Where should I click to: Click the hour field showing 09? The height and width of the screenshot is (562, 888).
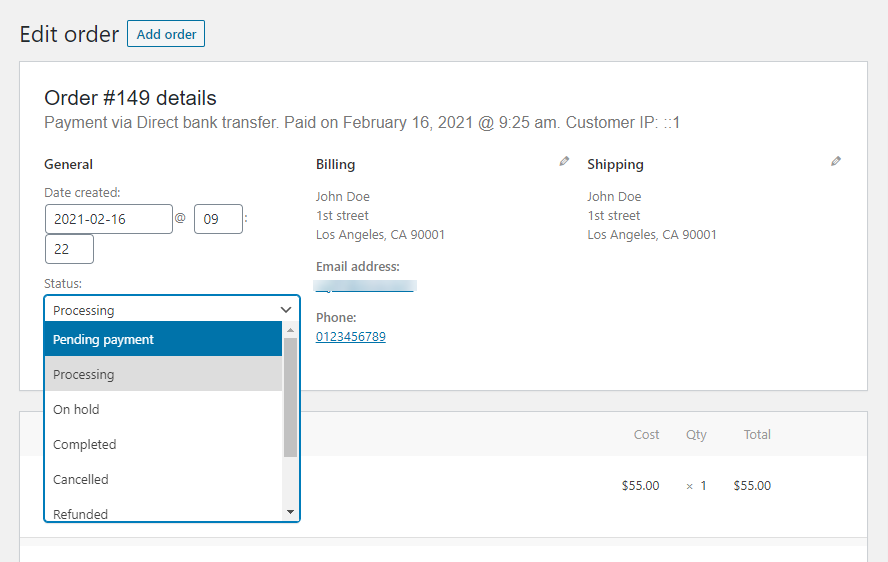[x=218, y=219]
